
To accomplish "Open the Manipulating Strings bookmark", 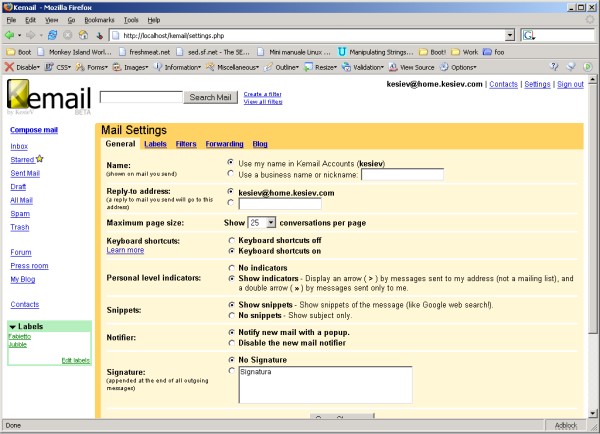I will pos(376,52).
